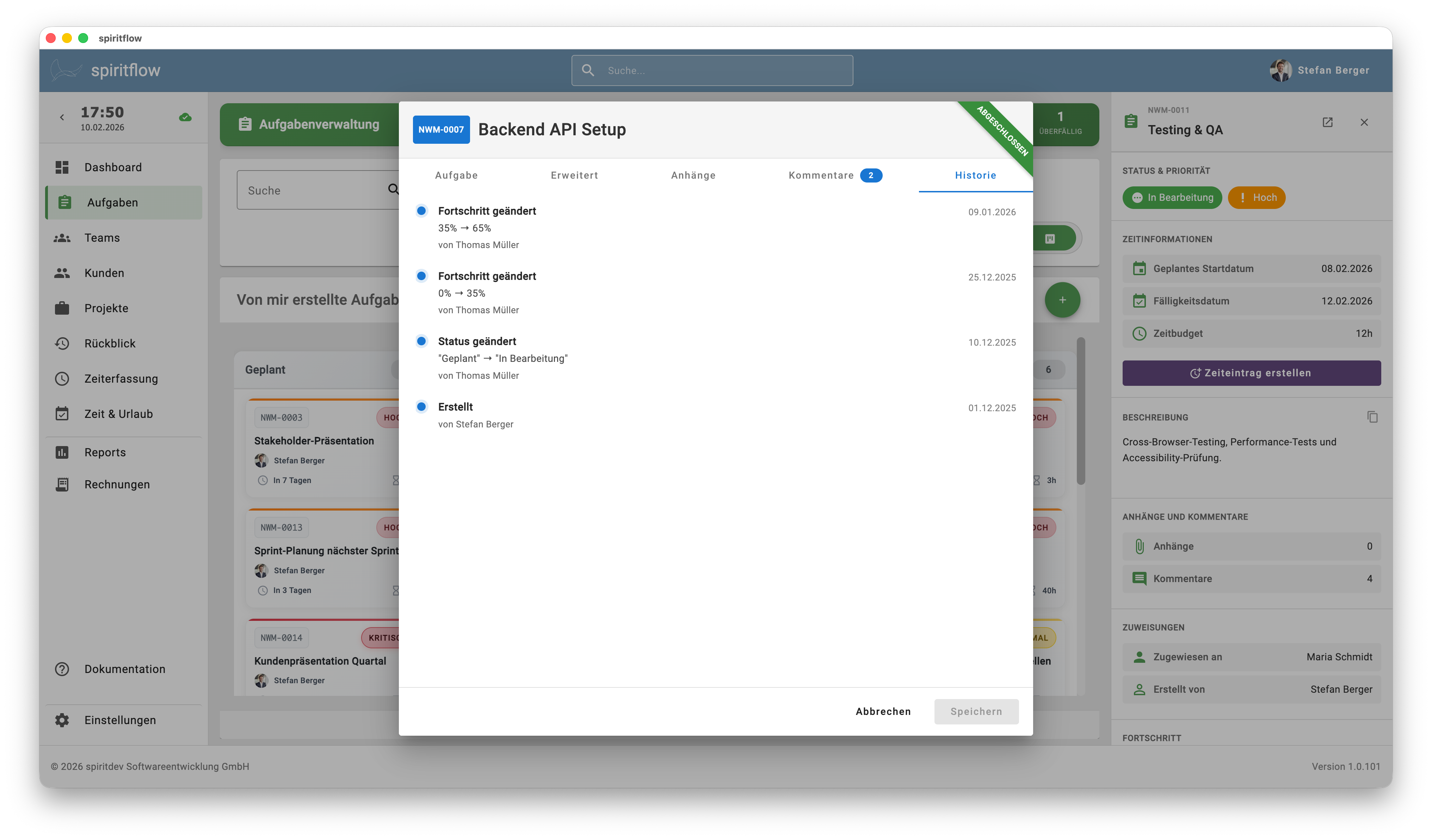
Task: Open Zeiterfassung from the sidebar
Action: pyautogui.click(x=121, y=378)
